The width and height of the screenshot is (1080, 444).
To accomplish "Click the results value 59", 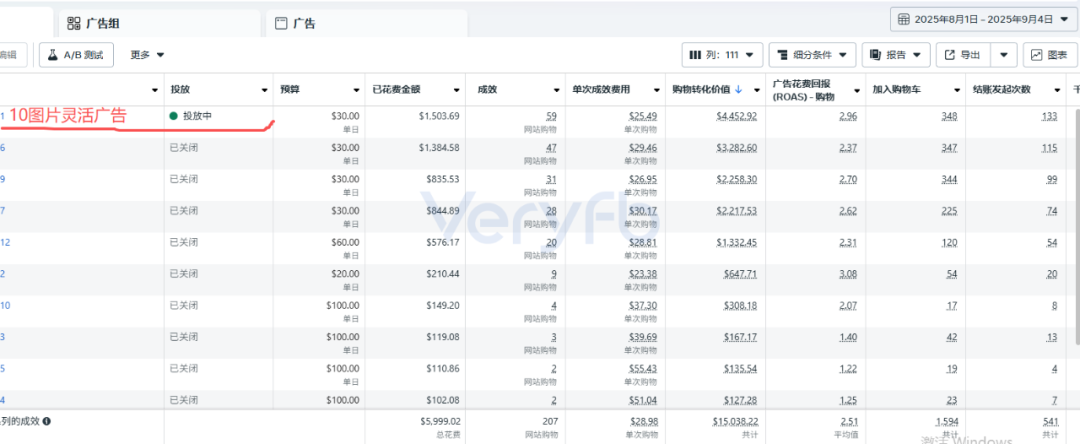I will pyautogui.click(x=551, y=116).
